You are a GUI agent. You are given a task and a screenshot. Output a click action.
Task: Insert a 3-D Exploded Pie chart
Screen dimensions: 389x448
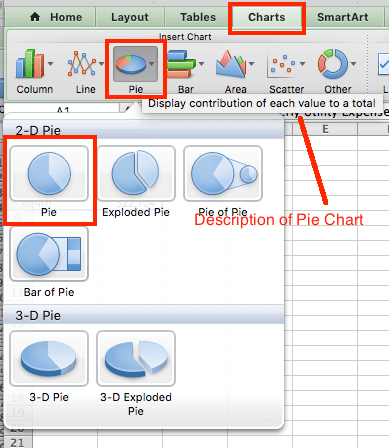pos(136,358)
